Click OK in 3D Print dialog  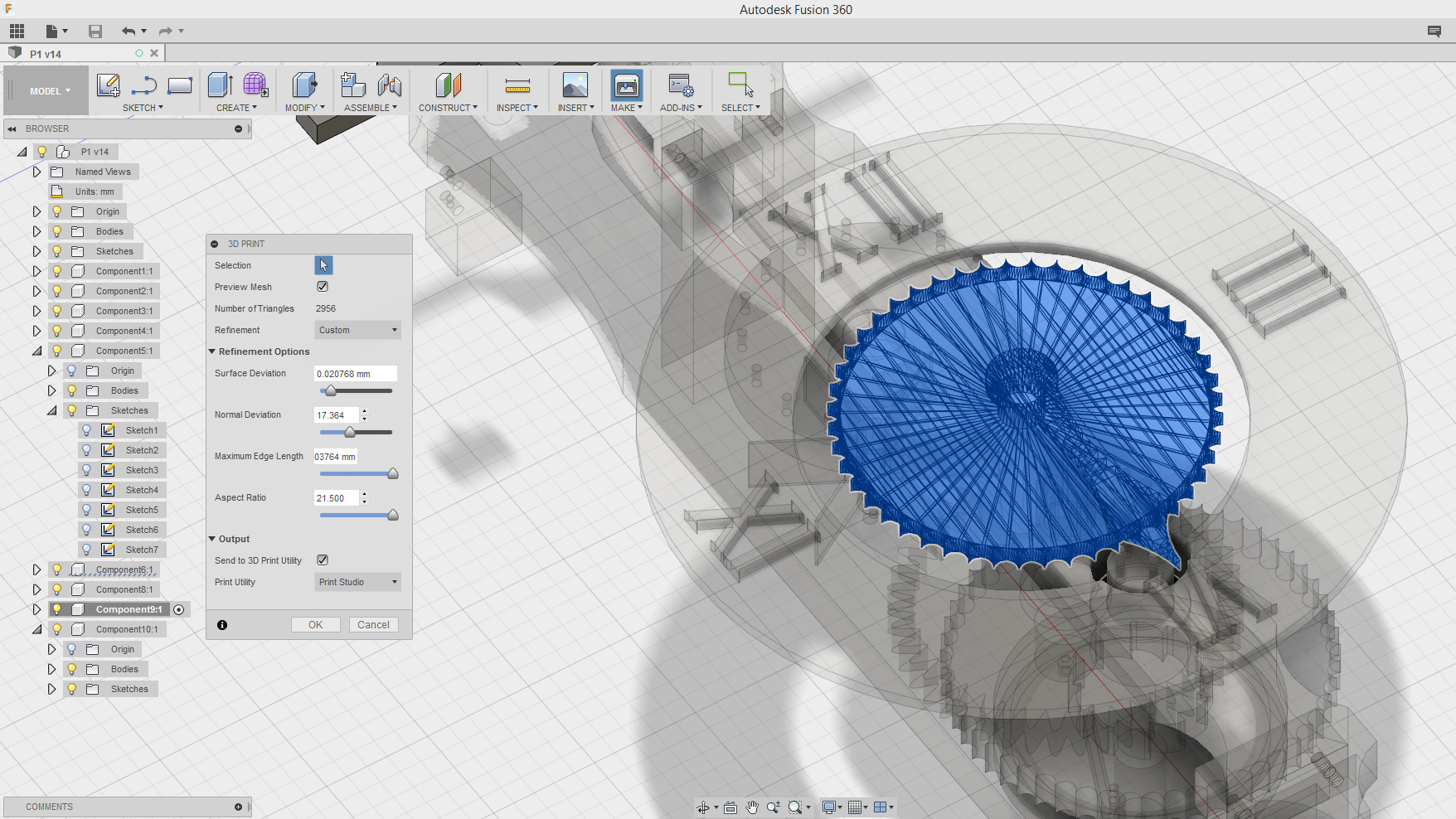[x=316, y=625]
